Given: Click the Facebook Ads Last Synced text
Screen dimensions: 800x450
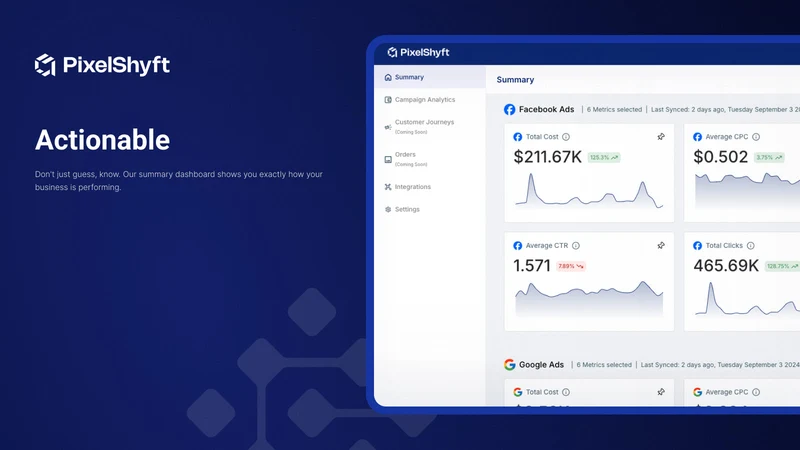Looking at the screenshot, I should tap(725, 109).
